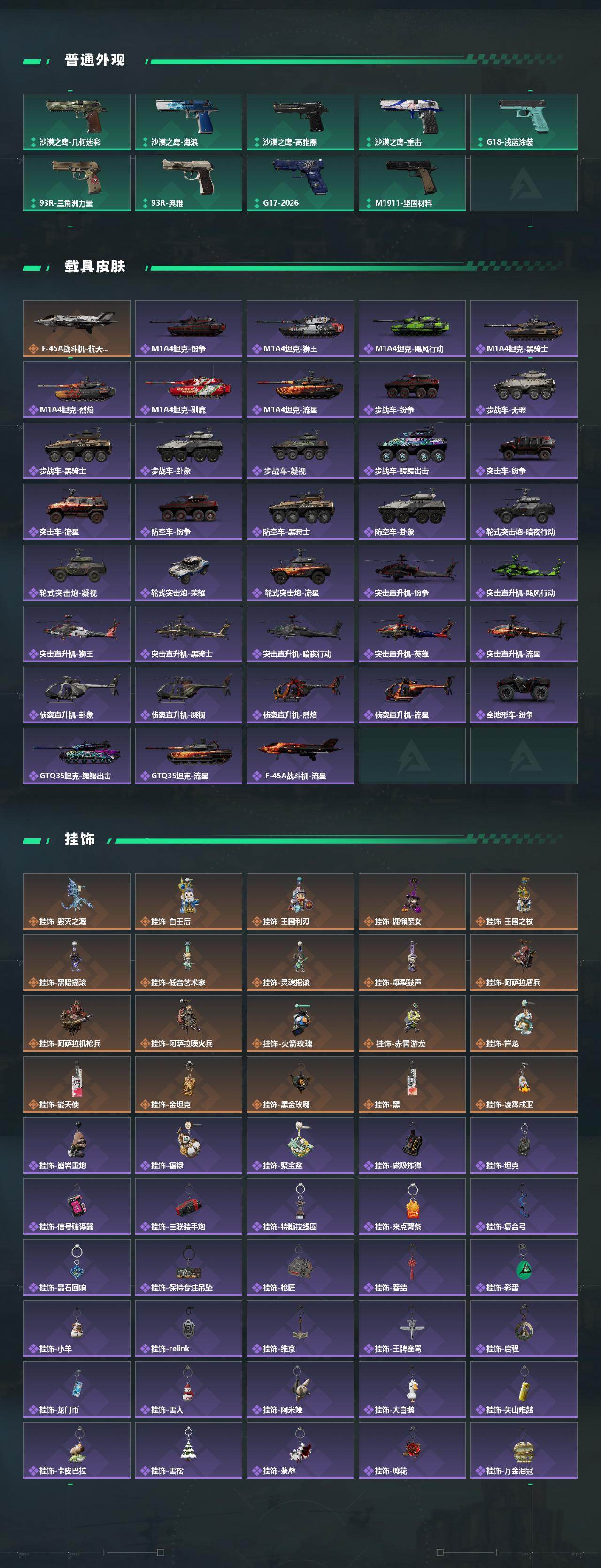Select the 挂饰-毁灭之源 charm

pyautogui.click(x=77, y=901)
